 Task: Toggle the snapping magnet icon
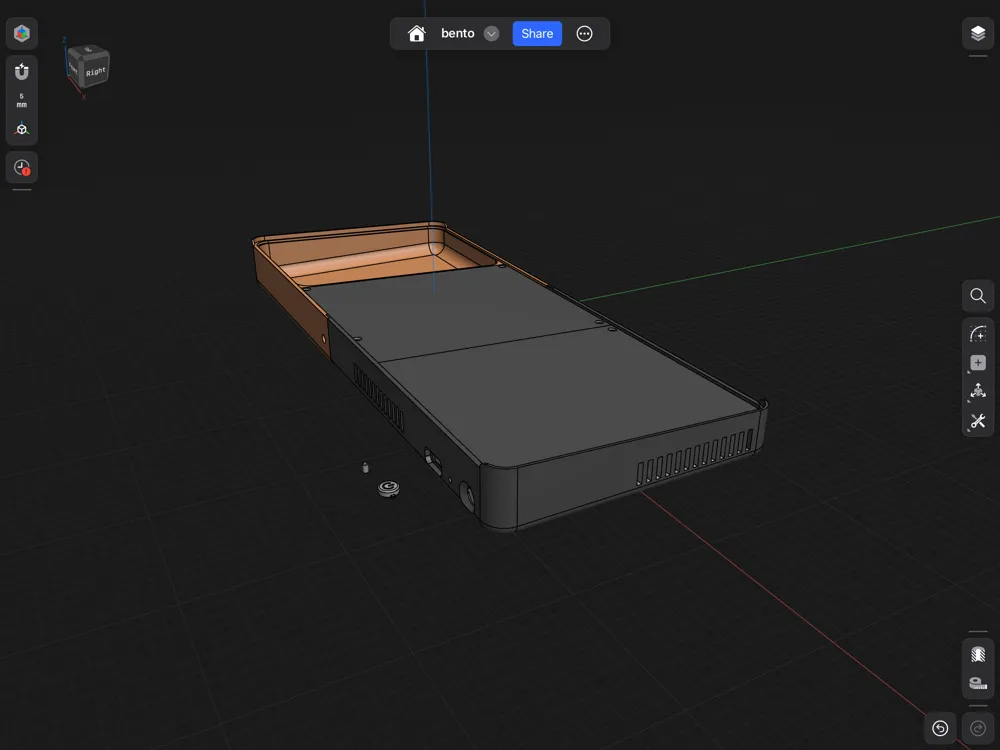click(22, 72)
